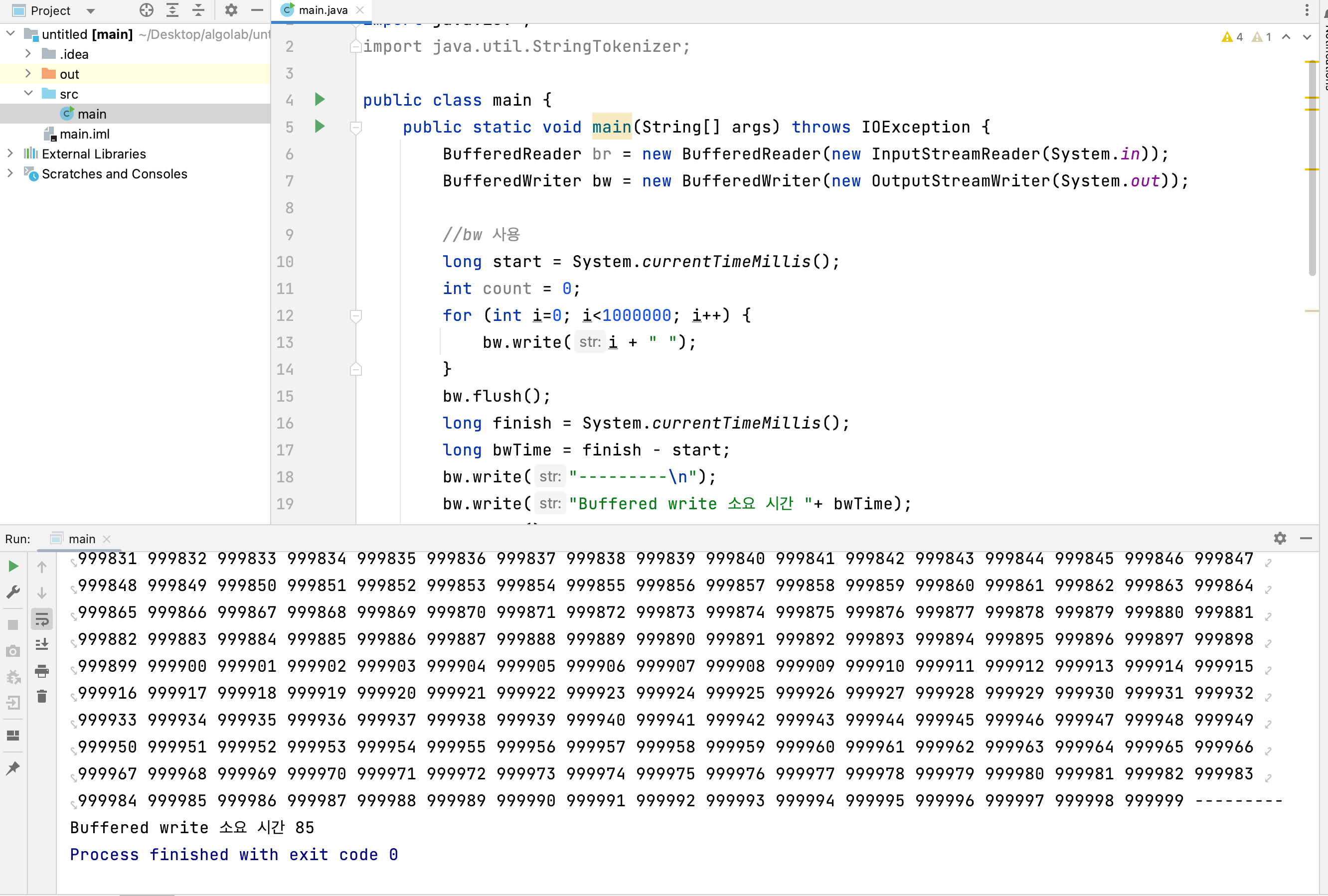Open Project panel settings gear

[x=231, y=10]
